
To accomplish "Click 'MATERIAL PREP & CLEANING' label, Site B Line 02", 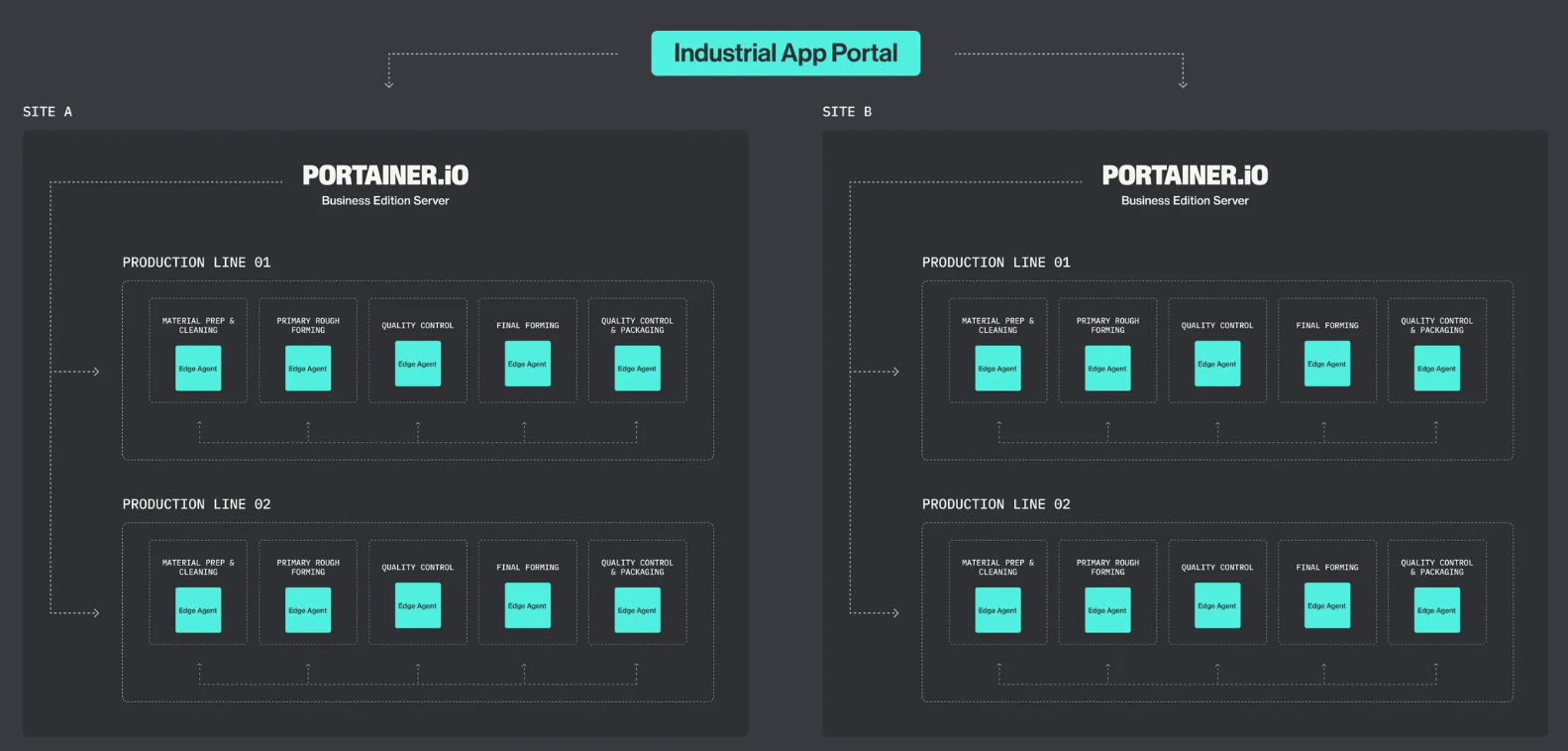I will click(997, 568).
